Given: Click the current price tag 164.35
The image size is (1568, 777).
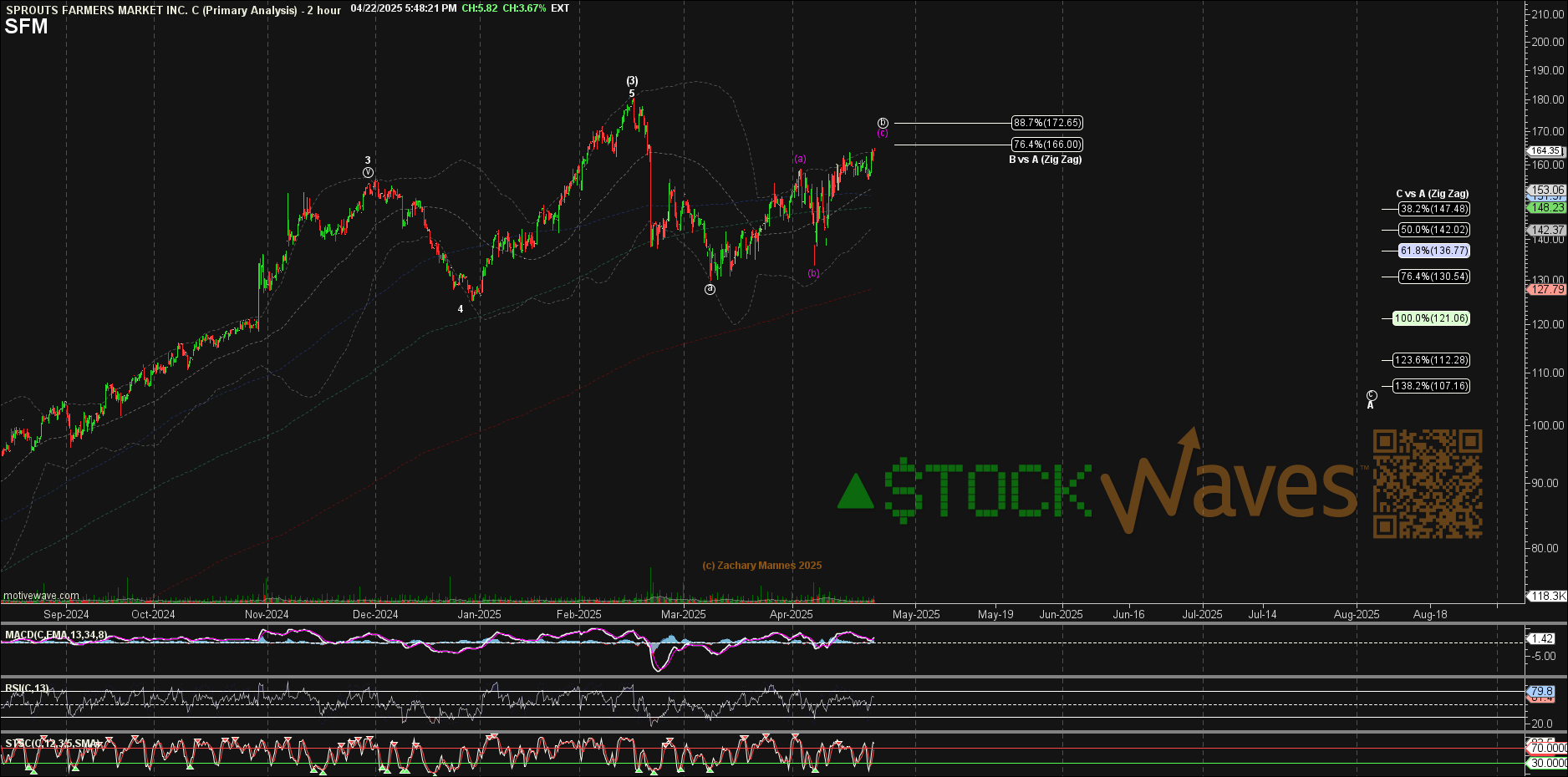Looking at the screenshot, I should (1545, 151).
